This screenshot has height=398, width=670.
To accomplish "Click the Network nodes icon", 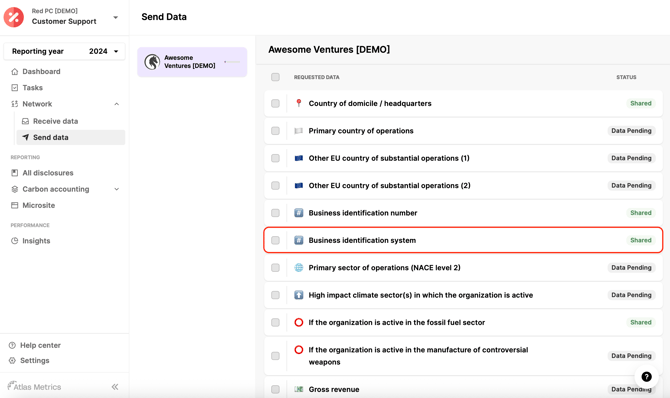I will click(x=15, y=104).
